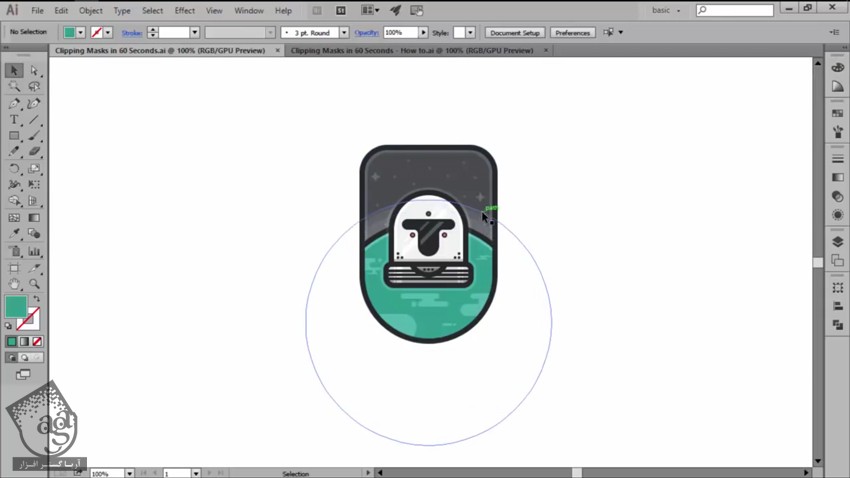Set paint type to Color

[x=11, y=341]
